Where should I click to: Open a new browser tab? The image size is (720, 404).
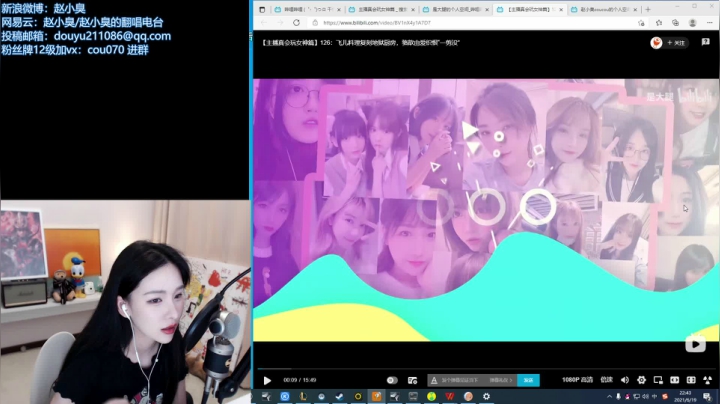[648, 9]
